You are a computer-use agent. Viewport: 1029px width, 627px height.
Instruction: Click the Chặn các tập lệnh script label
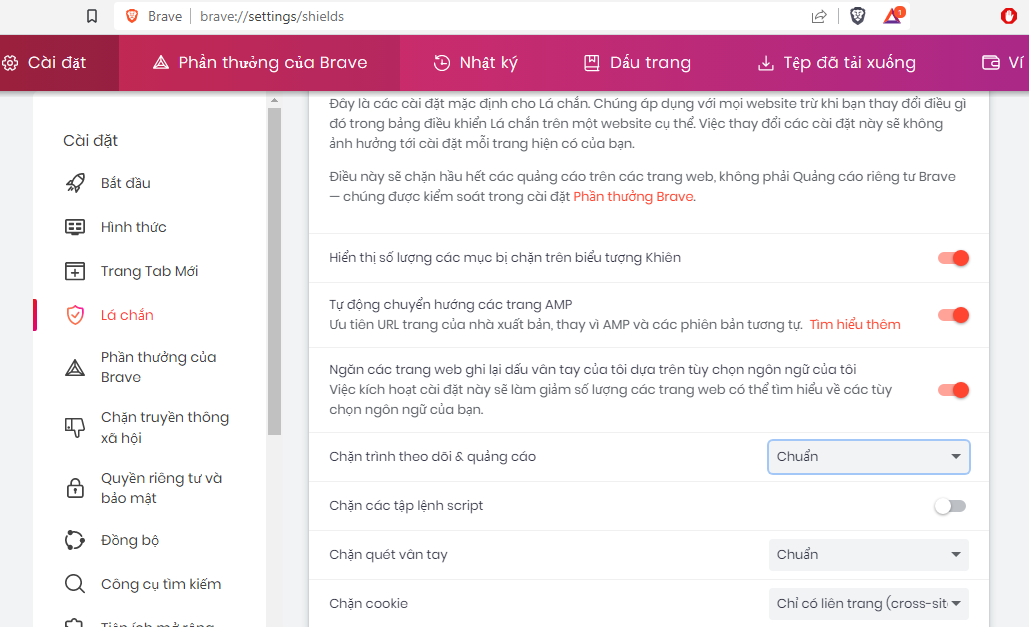click(406, 506)
